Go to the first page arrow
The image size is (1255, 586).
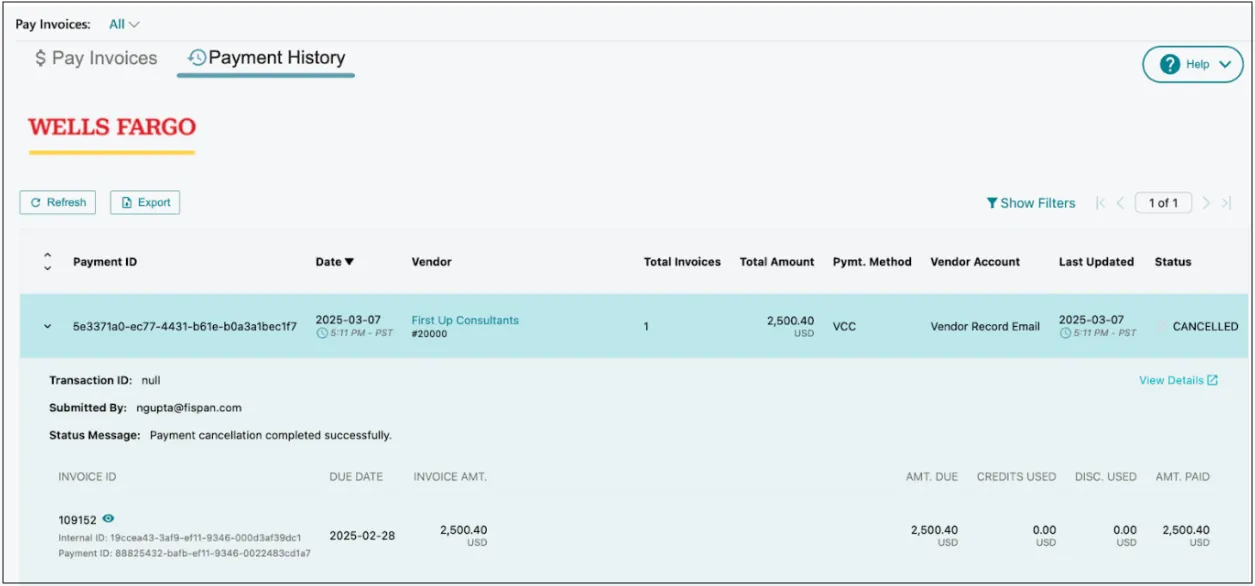1100,203
